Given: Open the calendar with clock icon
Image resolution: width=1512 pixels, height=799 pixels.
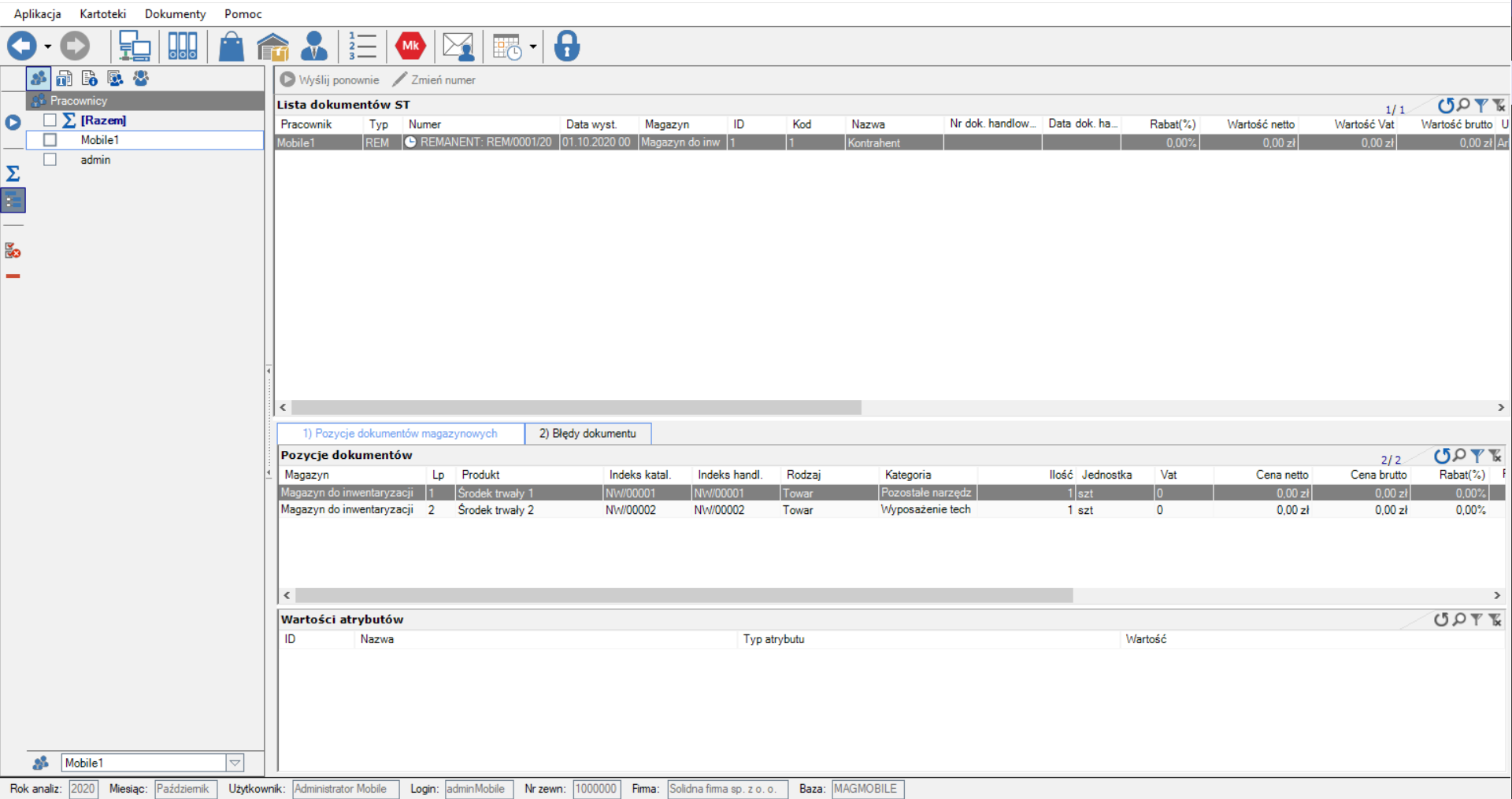Looking at the screenshot, I should [x=507, y=46].
